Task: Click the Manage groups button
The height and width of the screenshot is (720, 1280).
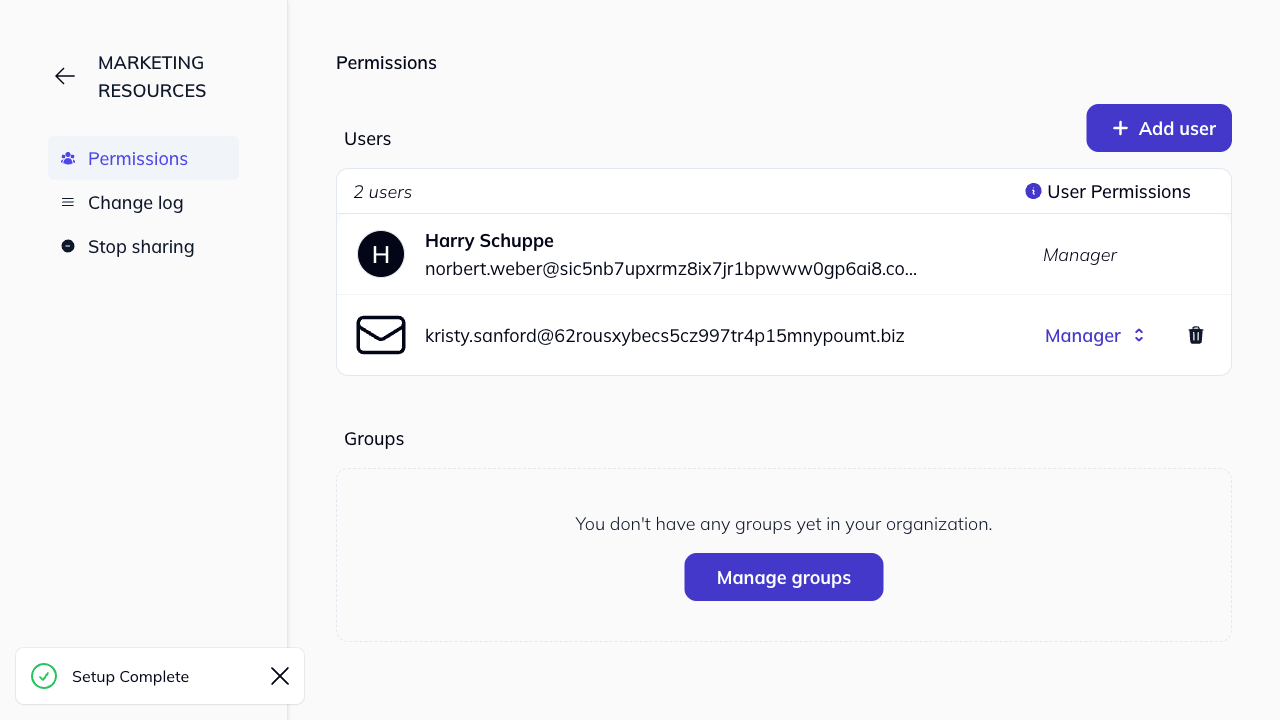Action: pos(783,577)
